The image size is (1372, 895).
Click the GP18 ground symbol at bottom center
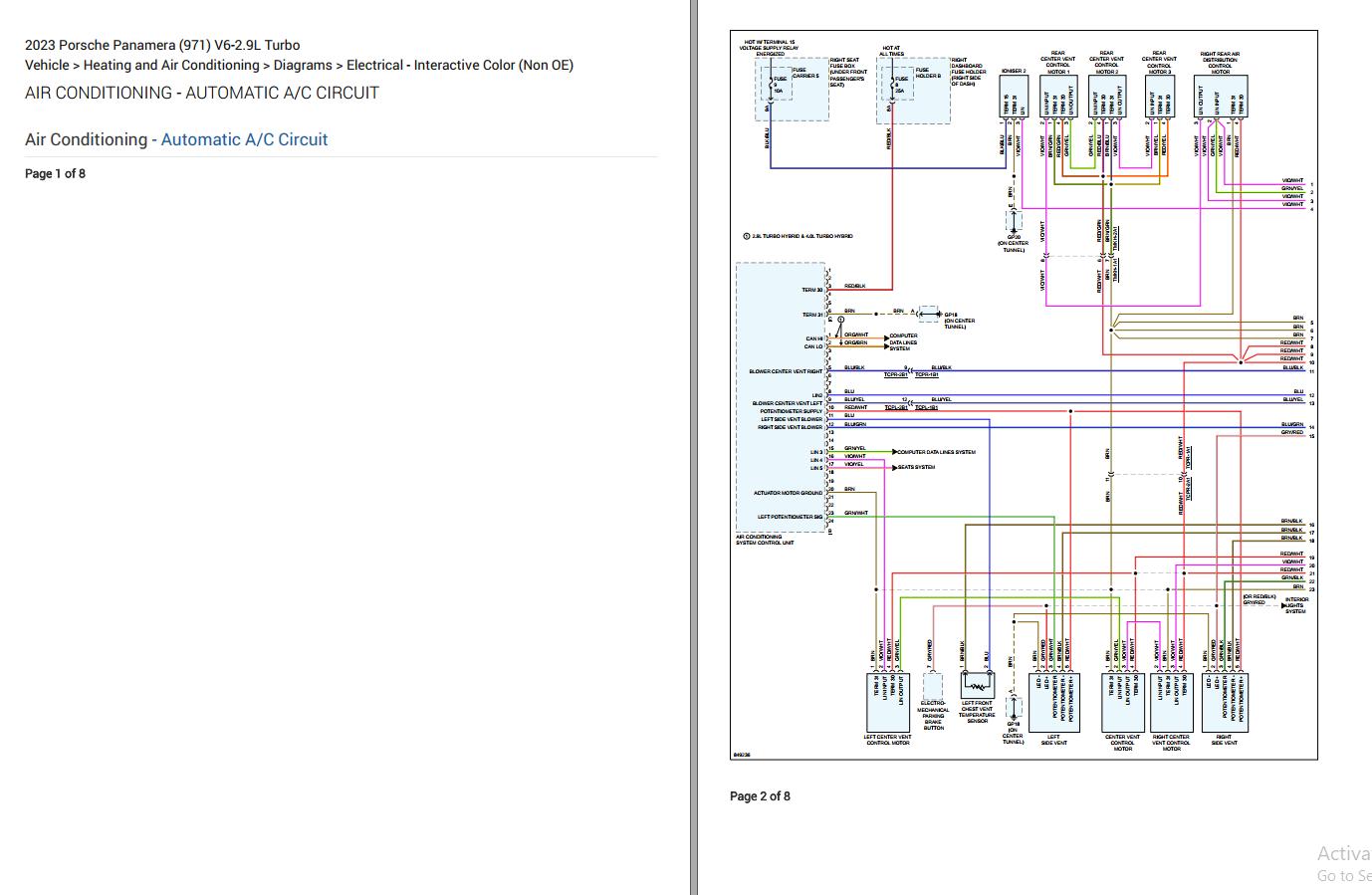pyautogui.click(x=1013, y=708)
